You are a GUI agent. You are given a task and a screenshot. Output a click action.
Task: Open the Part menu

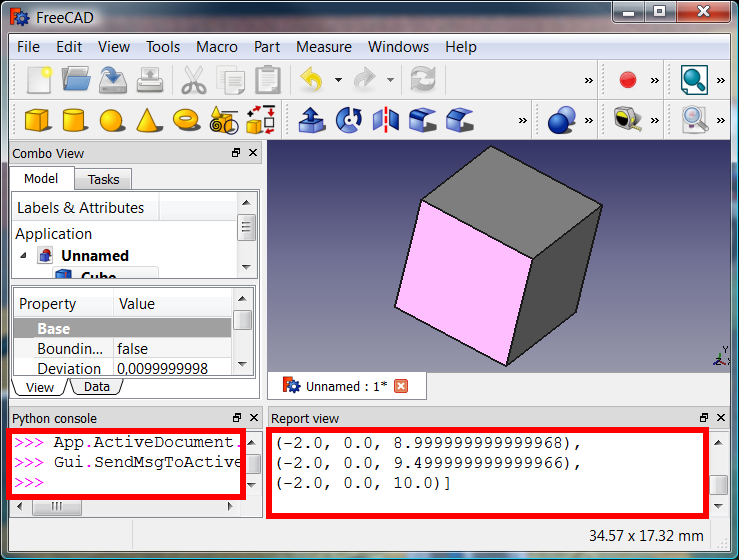(x=267, y=47)
